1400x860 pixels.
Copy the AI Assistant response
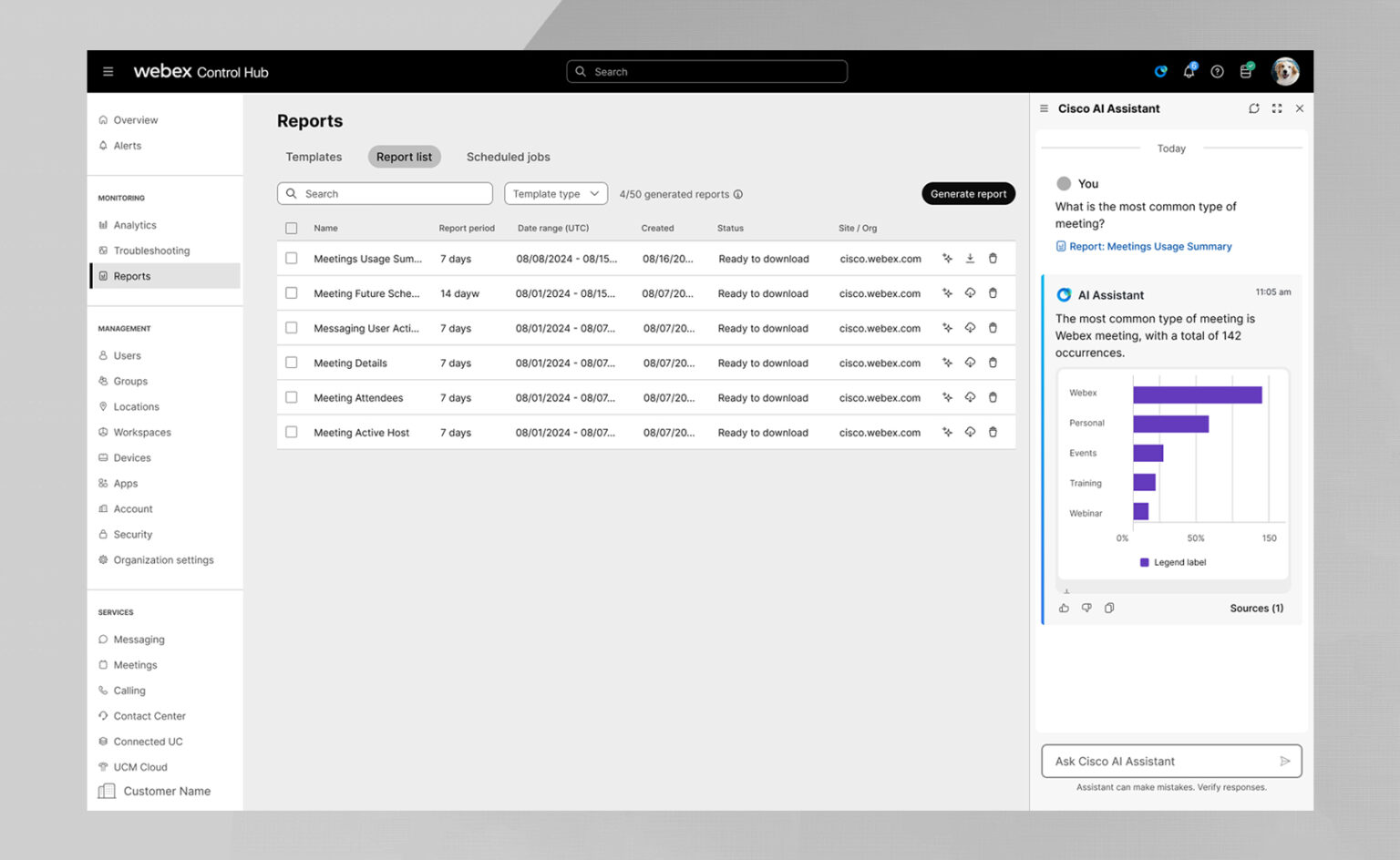(x=1109, y=608)
